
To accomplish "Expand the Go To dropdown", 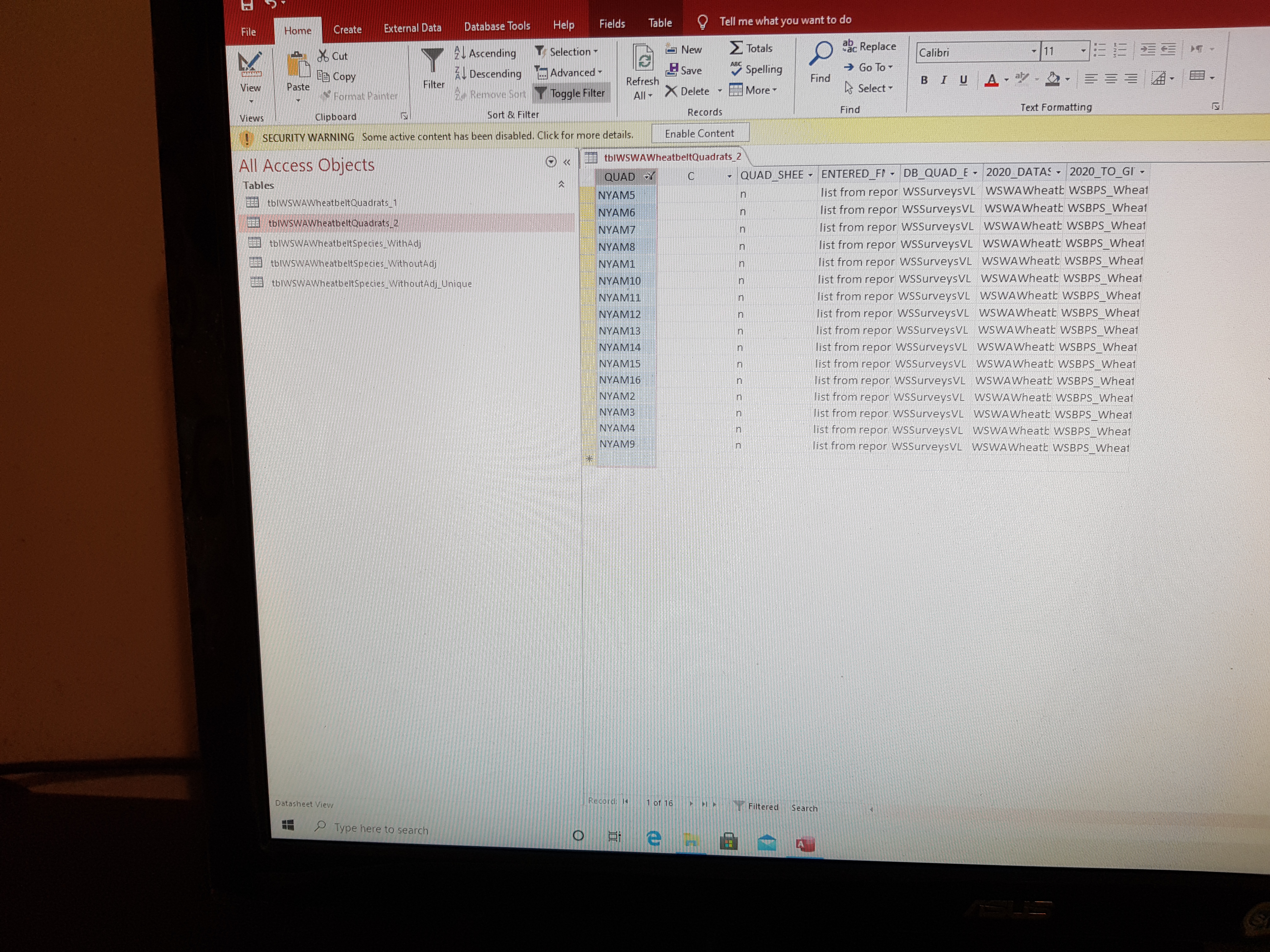I will coord(868,67).
